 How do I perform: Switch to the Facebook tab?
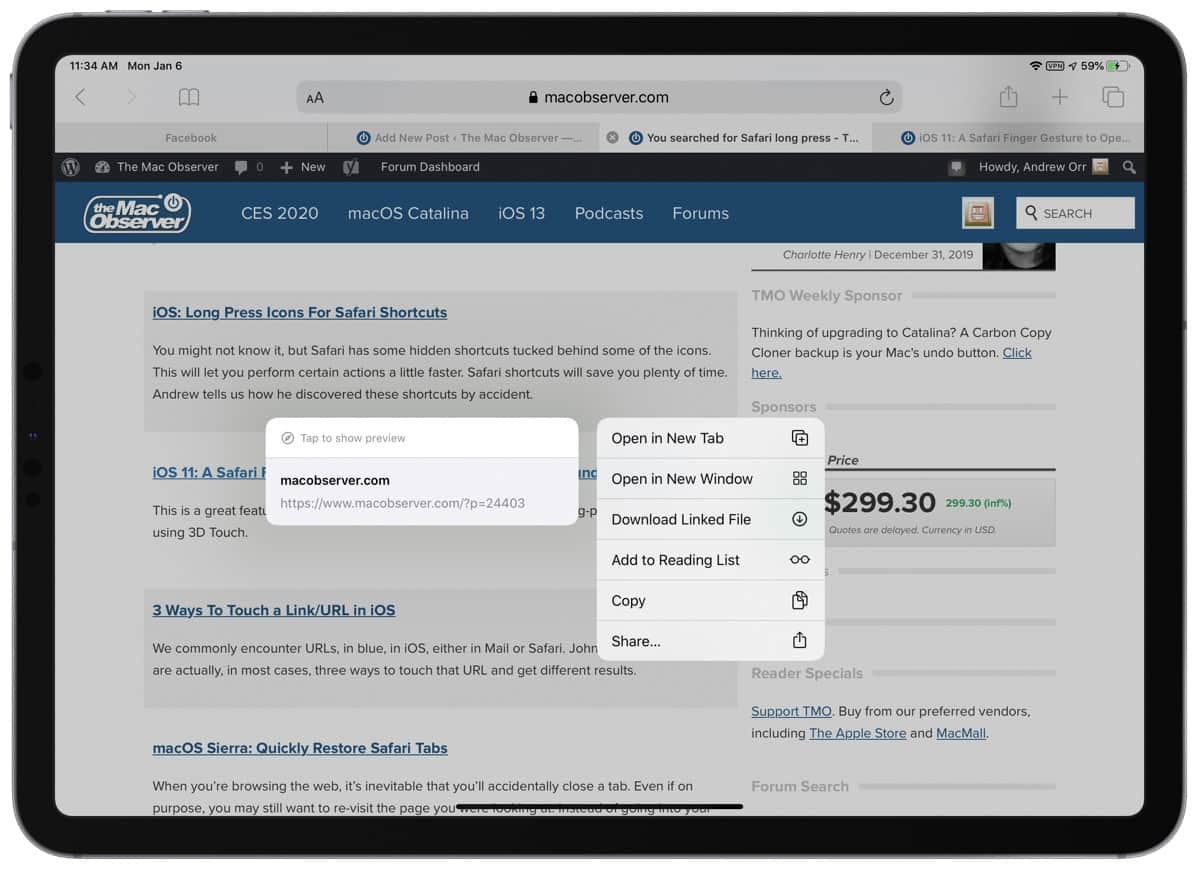(191, 138)
